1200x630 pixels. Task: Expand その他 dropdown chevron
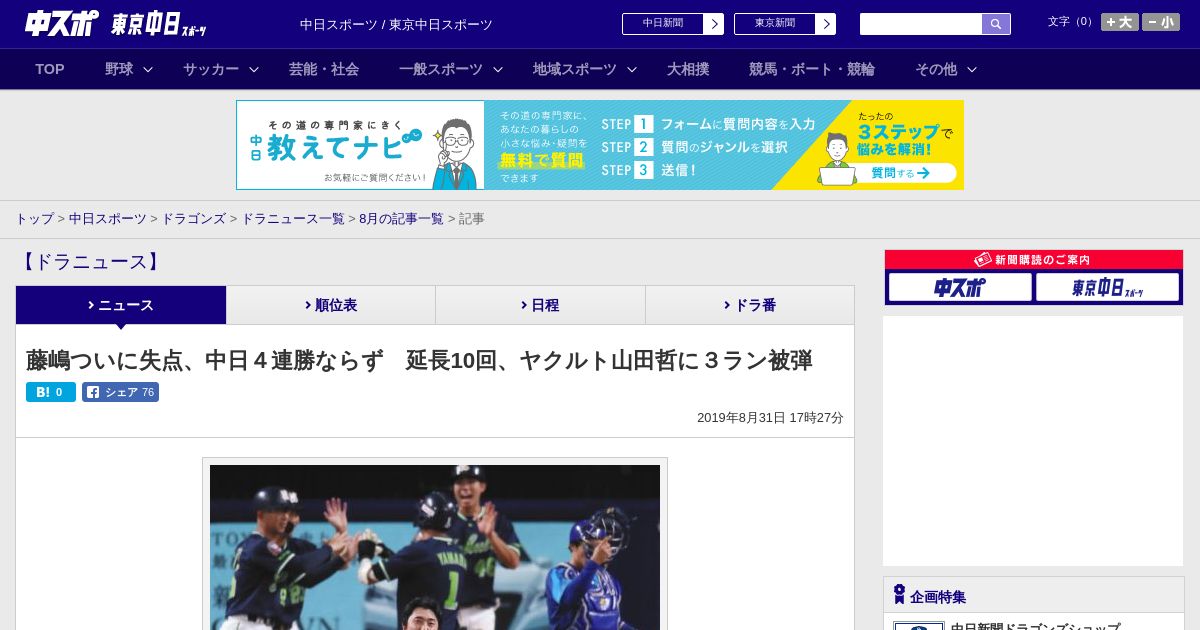coord(972,69)
